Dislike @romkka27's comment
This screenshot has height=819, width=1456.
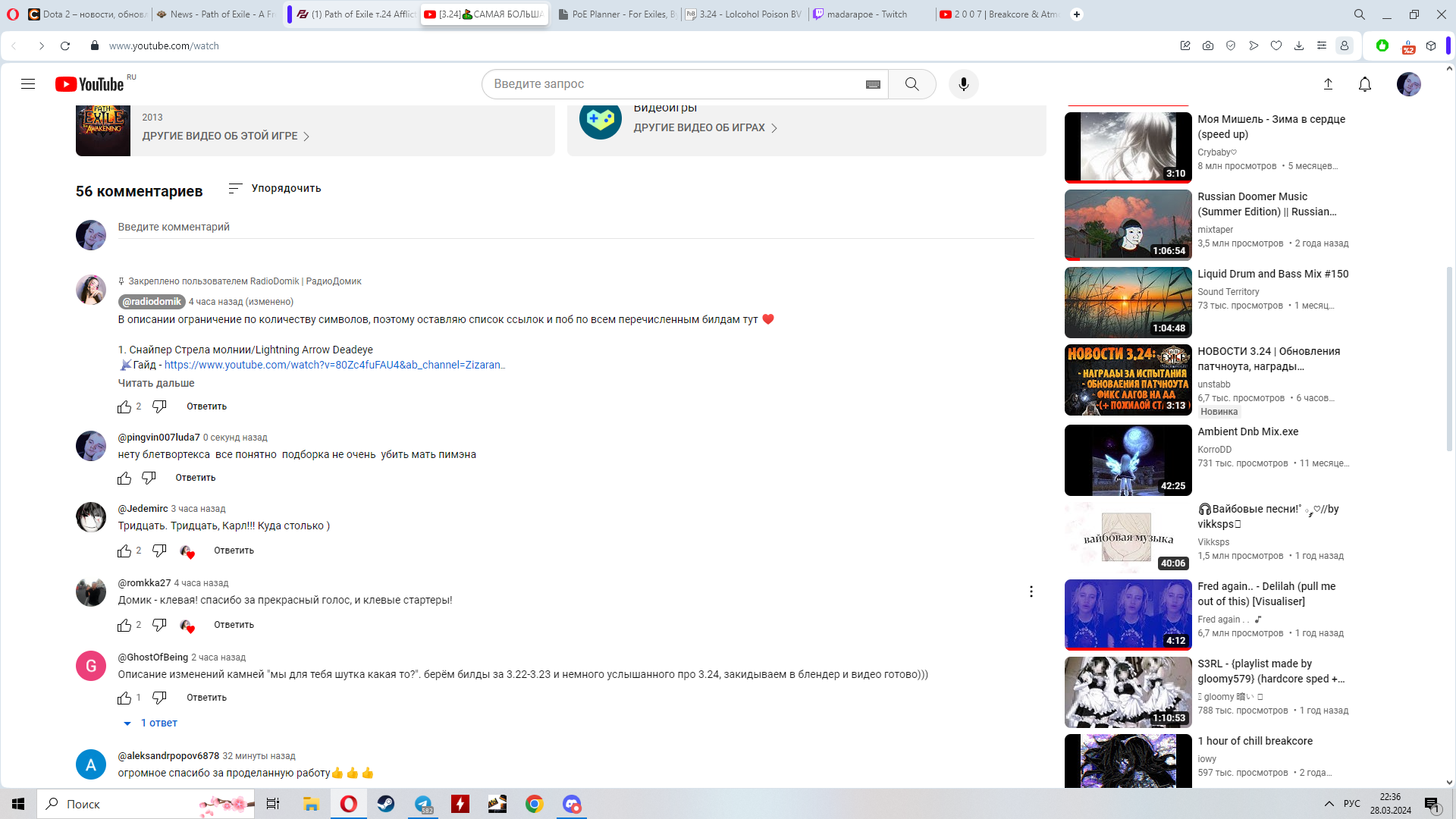[159, 625]
